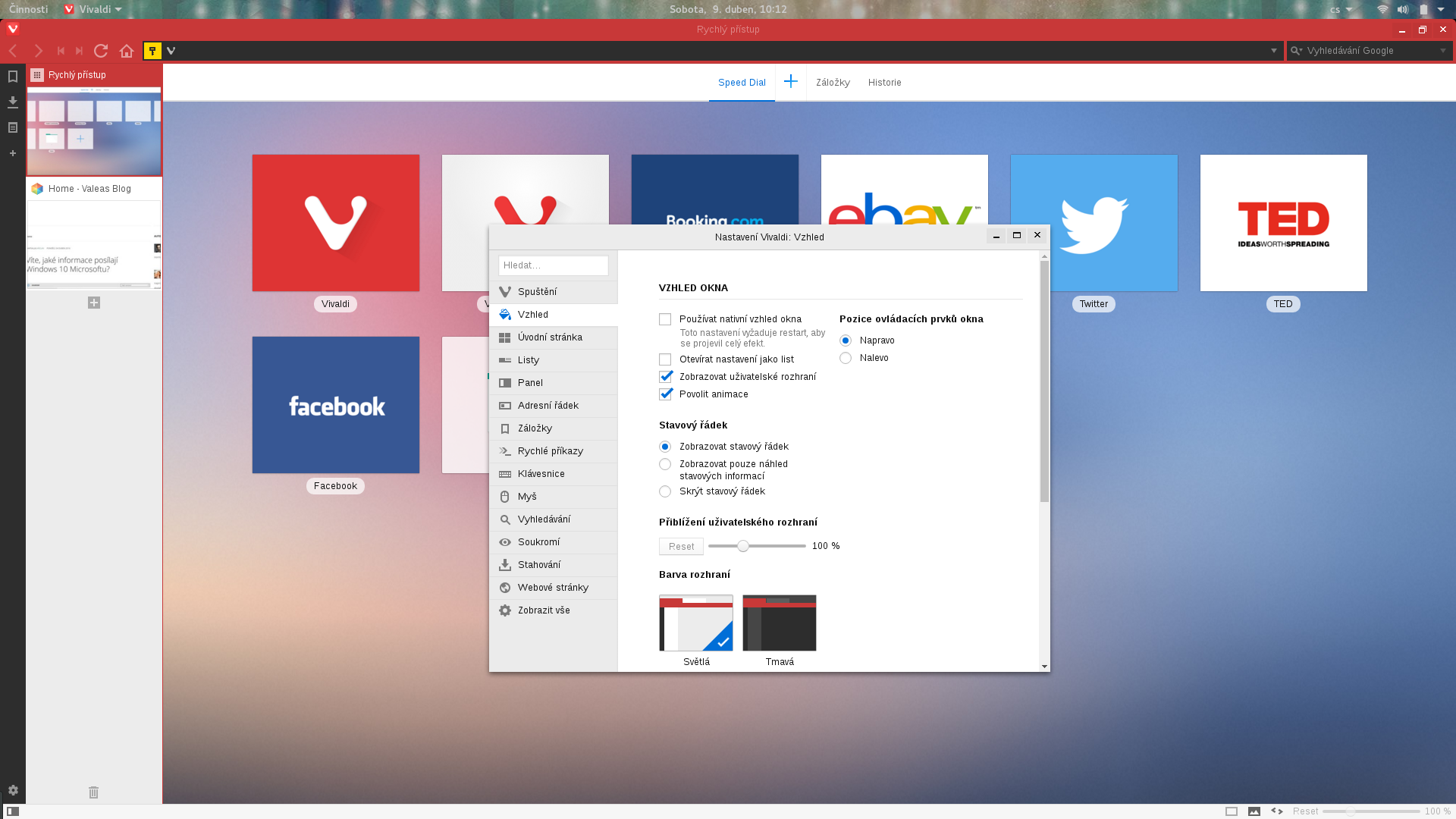Open settings via the gear icon
1456x819 pixels.
(13, 790)
